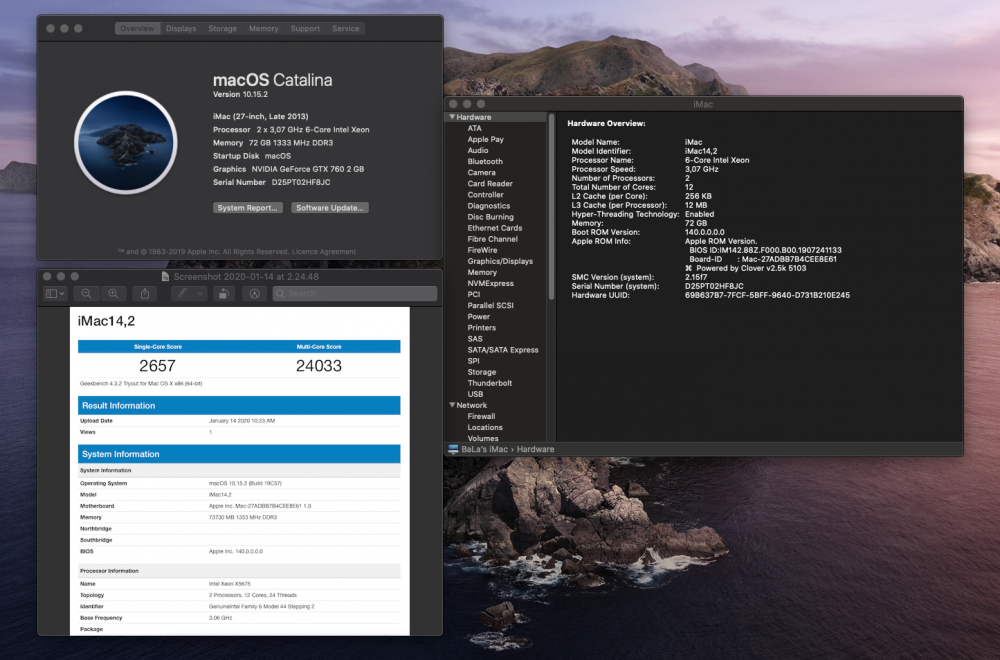This screenshot has width=1000, height=660.
Task: Open highlight color dropdown arrow in Preview
Action: 200,293
